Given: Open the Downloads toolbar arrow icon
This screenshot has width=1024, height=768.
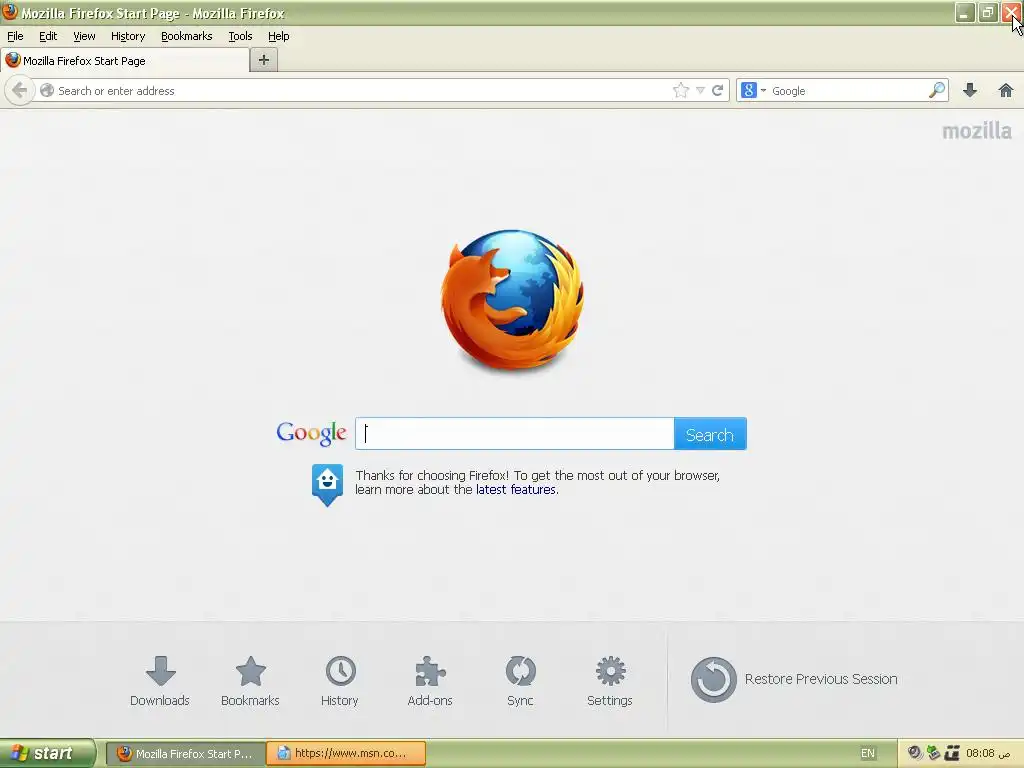Looking at the screenshot, I should coord(970,90).
